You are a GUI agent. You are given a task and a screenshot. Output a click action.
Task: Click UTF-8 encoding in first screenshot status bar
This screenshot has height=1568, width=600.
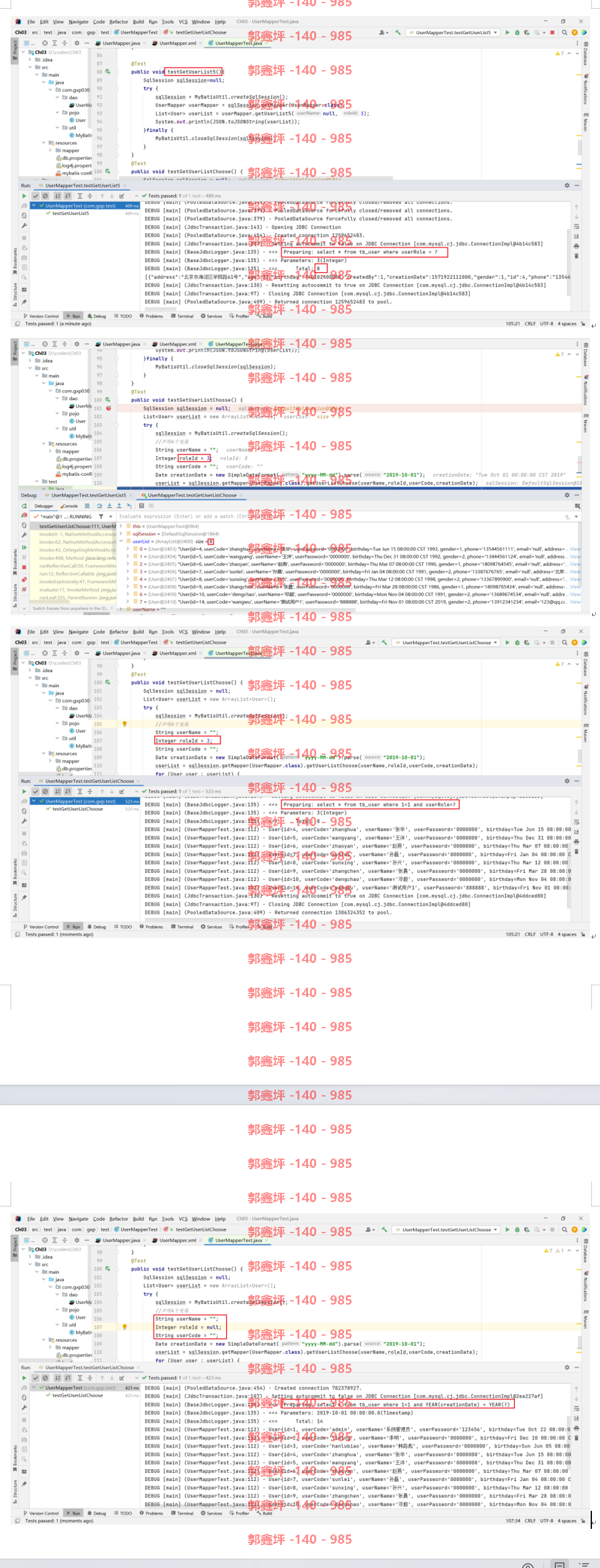click(x=546, y=324)
